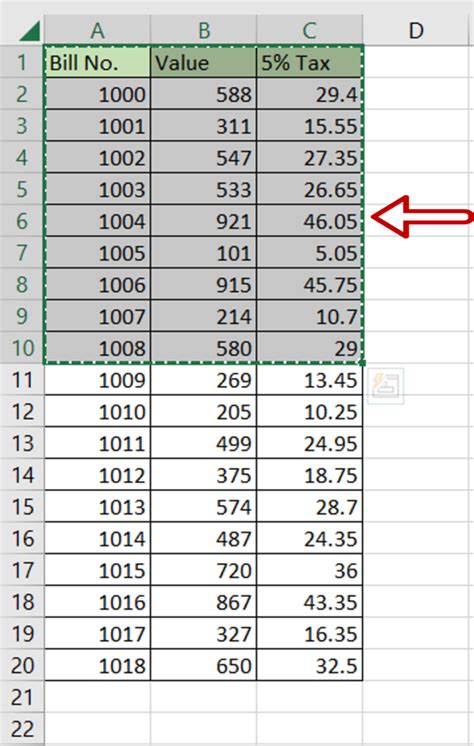Select cell with value 547
This screenshot has width=474, height=746.
pos(204,157)
